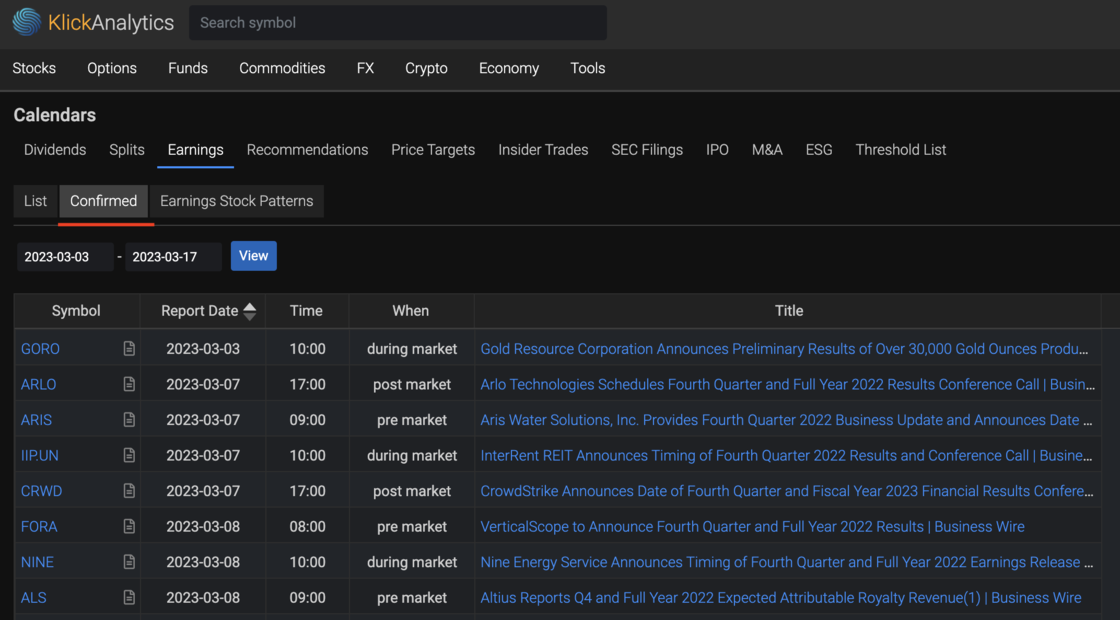Switch to Insider Trades tab

click(x=544, y=150)
